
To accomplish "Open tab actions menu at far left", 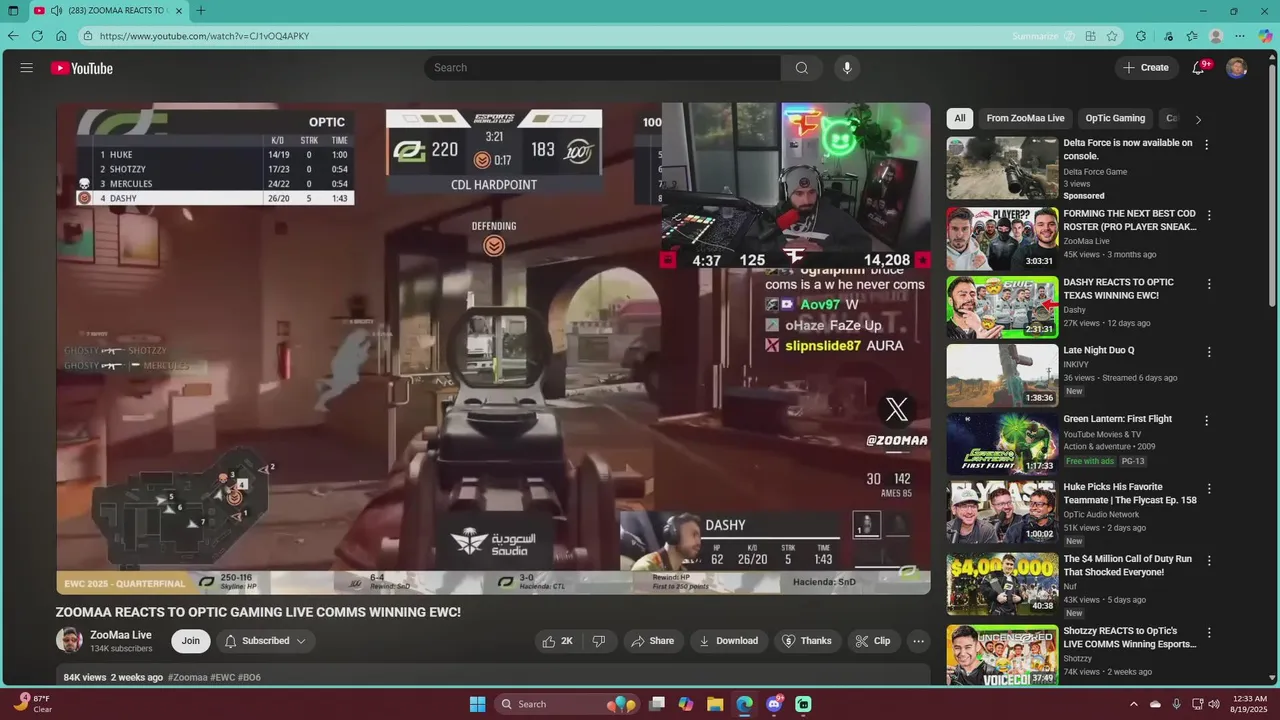I will (x=13, y=11).
